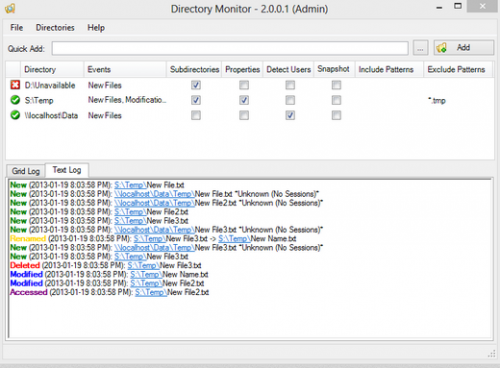Click the Subdirectories column header
The width and height of the screenshot is (500, 368).
pyautogui.click(x=194, y=69)
